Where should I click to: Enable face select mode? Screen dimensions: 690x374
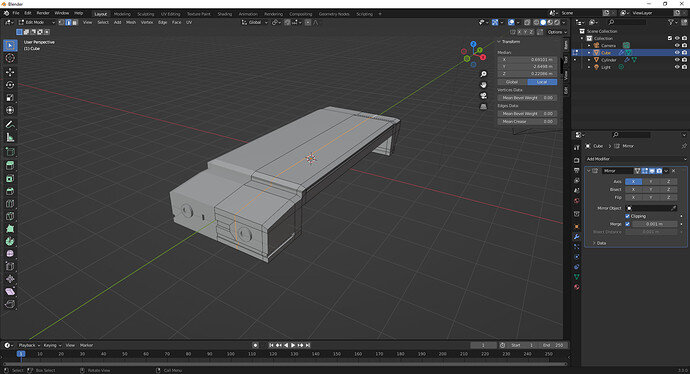click(x=75, y=22)
